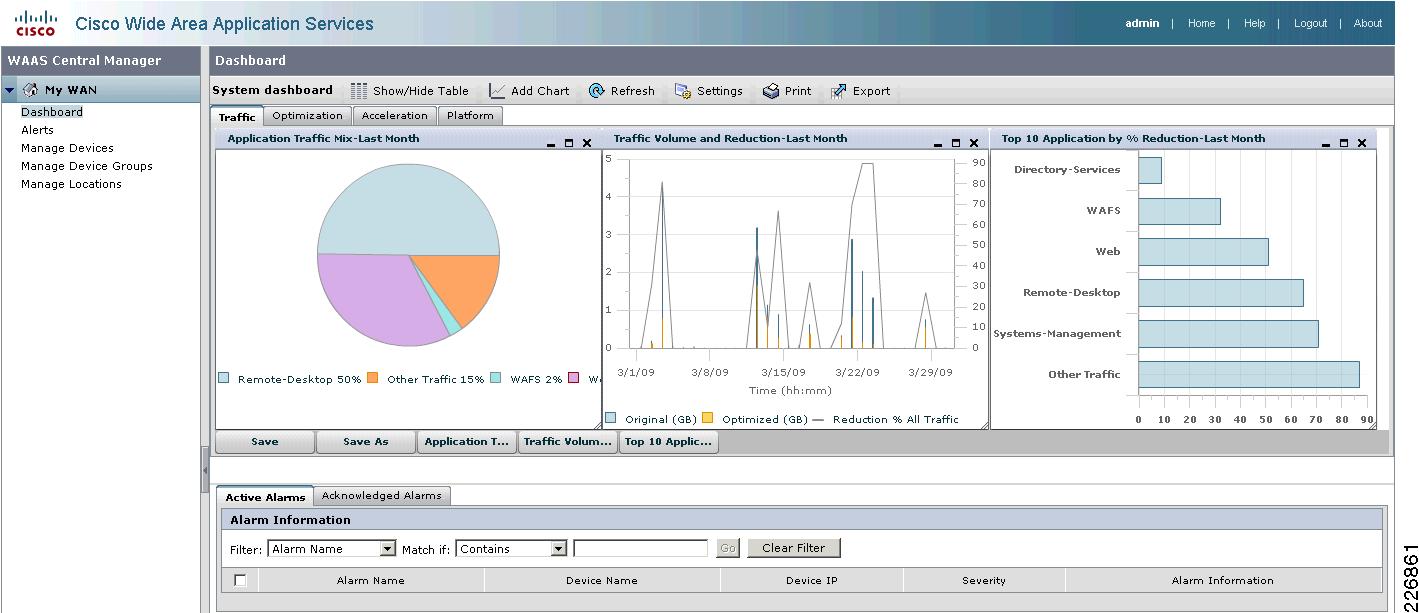Close Top 10 Application chart
Screen dimensions: 1419x613
point(1362,143)
